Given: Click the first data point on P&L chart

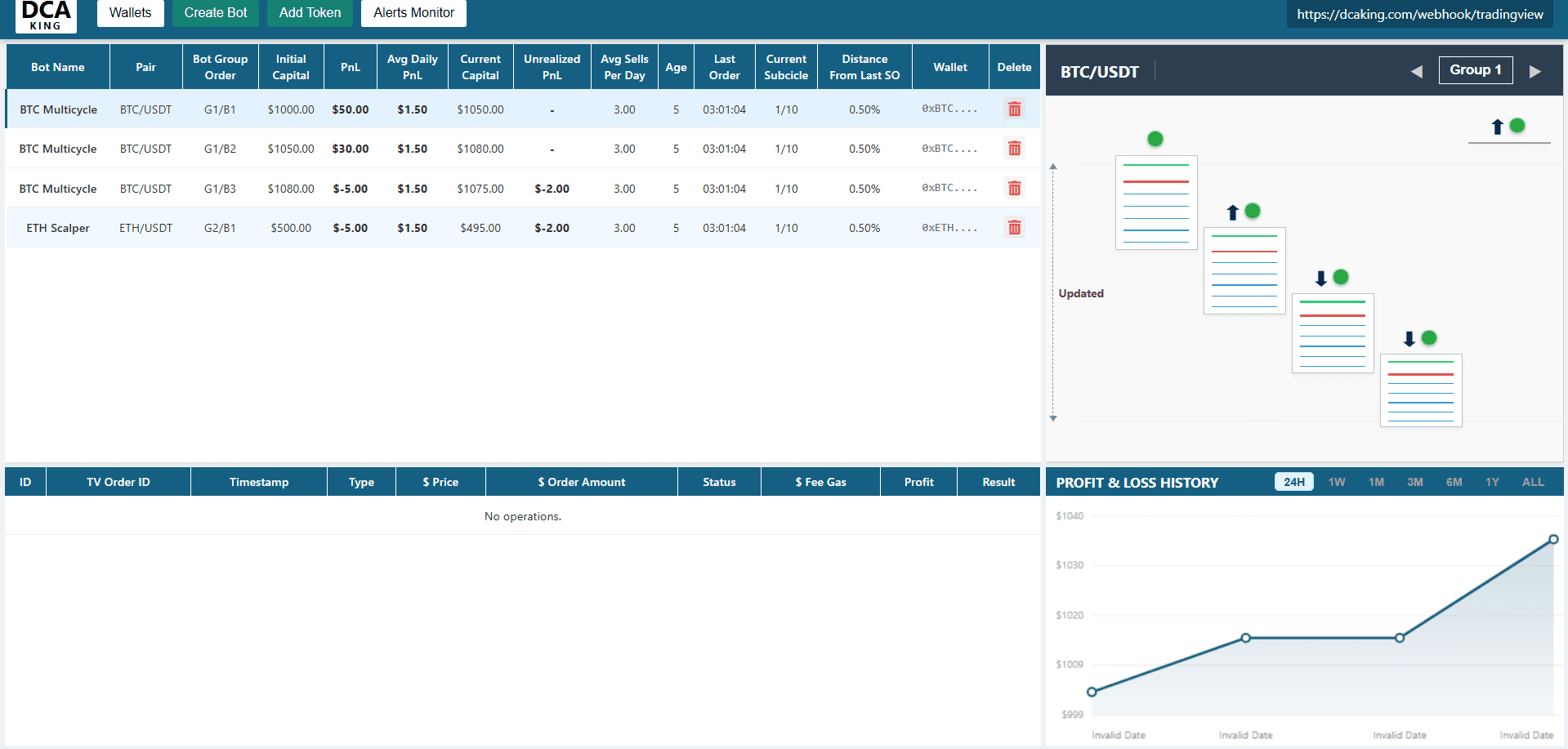Looking at the screenshot, I should [x=1092, y=692].
